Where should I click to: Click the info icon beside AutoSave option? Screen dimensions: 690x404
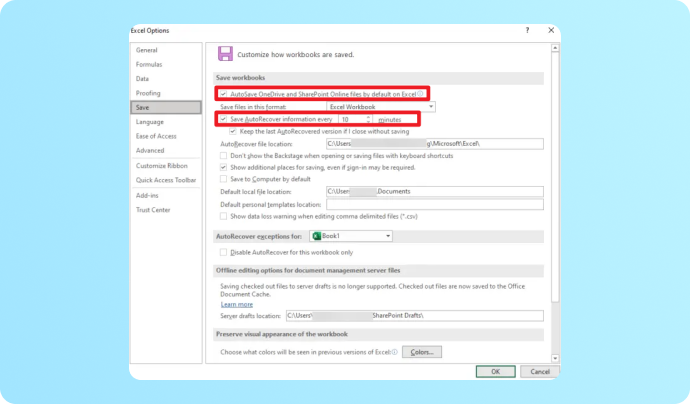click(420, 94)
